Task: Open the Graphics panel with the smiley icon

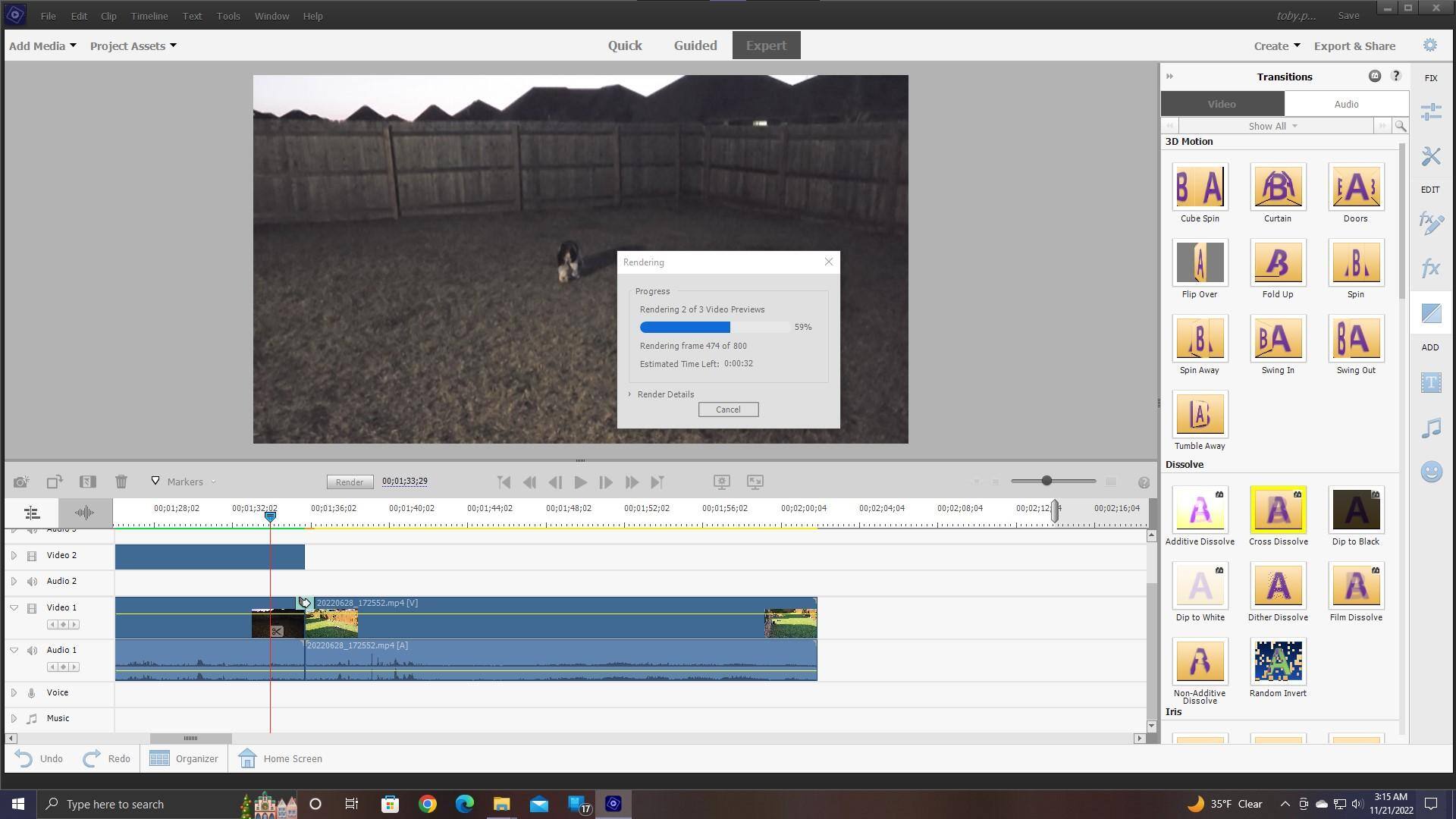Action: [1430, 472]
